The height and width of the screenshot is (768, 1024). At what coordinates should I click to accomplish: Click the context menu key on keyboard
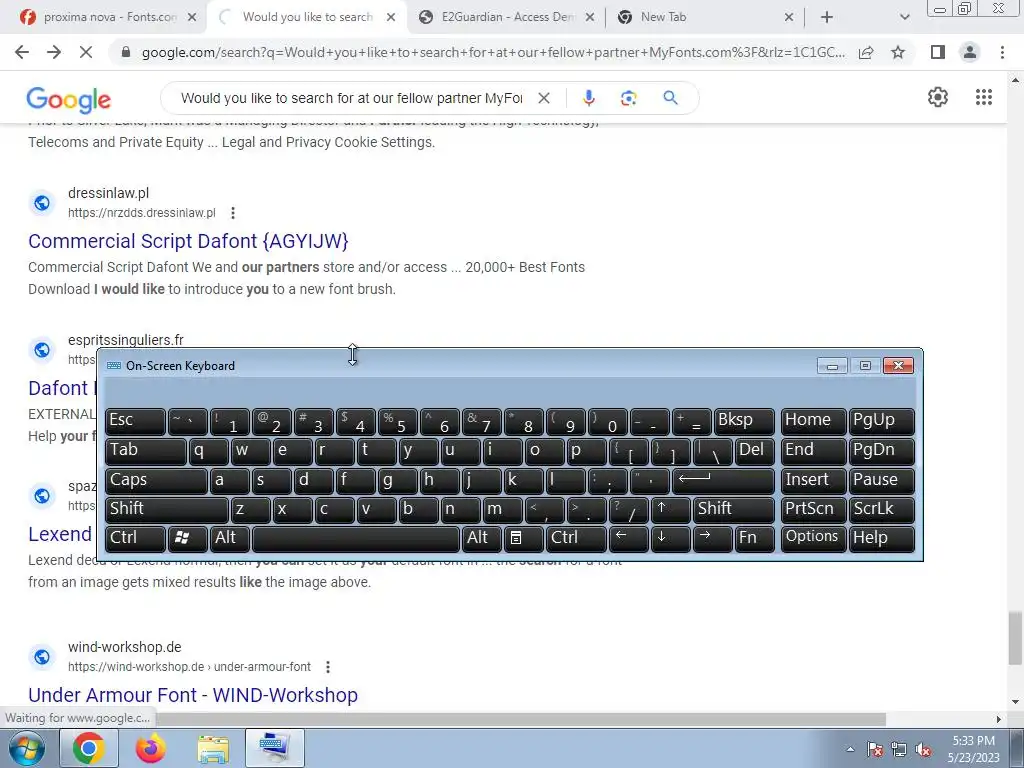[522, 538]
